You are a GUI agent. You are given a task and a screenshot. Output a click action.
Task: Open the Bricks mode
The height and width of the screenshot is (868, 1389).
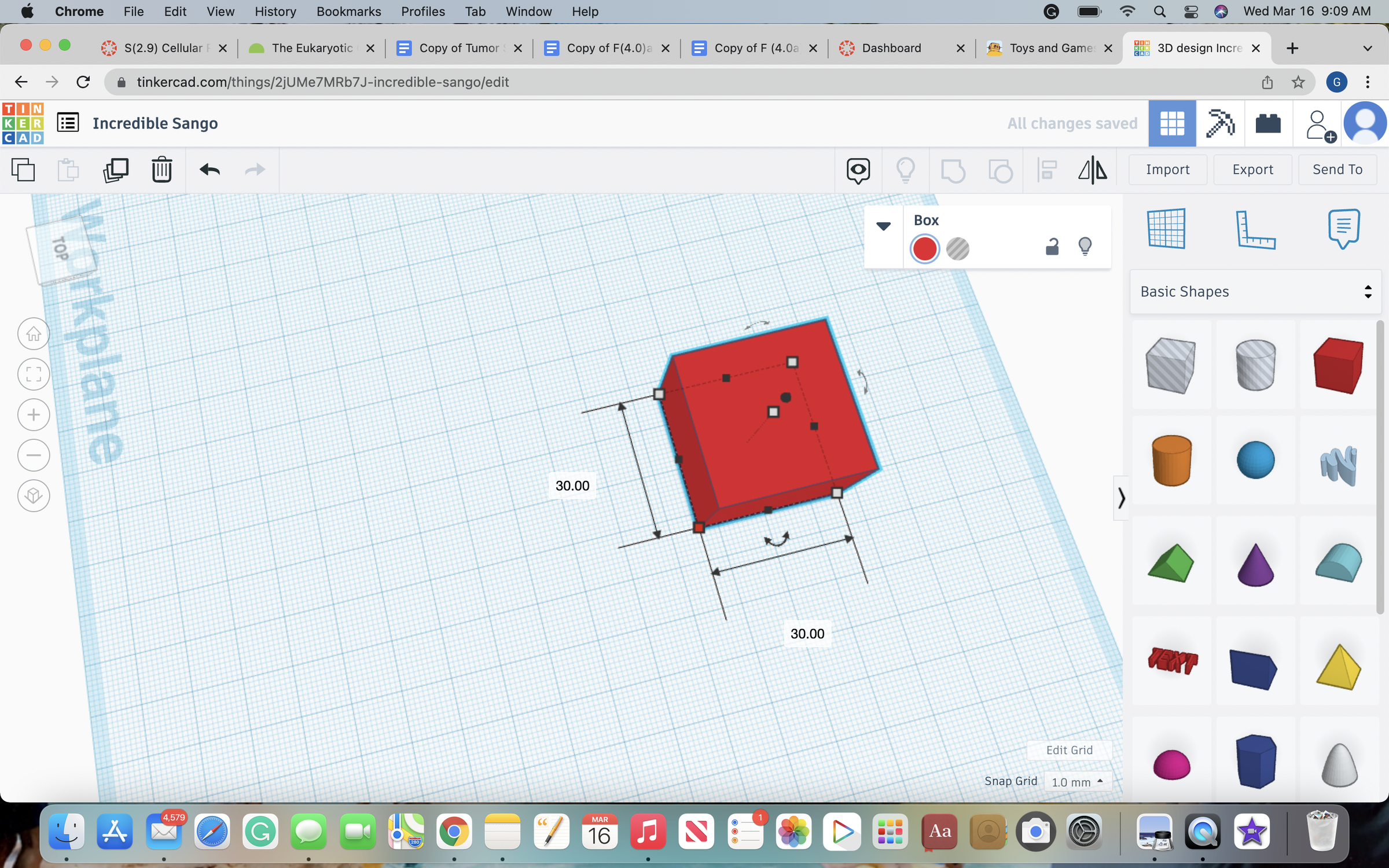point(1267,123)
